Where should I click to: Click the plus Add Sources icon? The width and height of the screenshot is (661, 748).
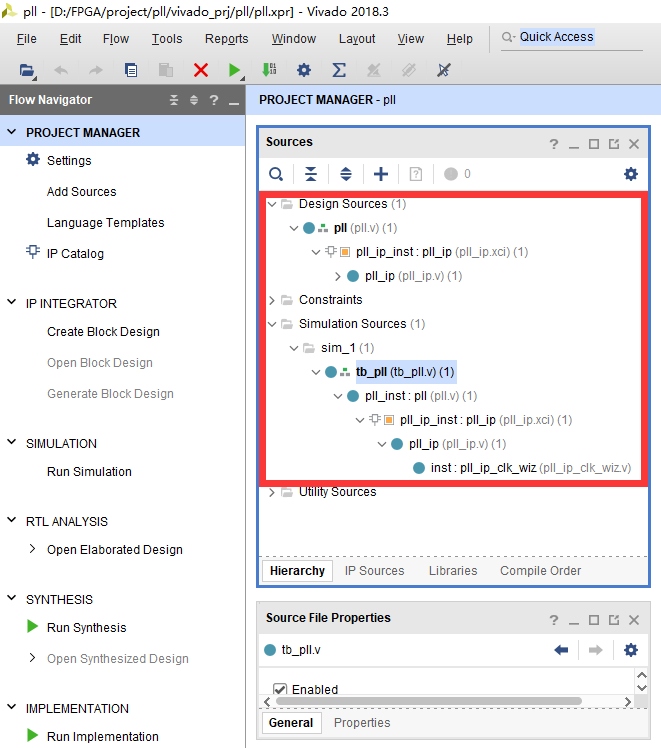381,174
